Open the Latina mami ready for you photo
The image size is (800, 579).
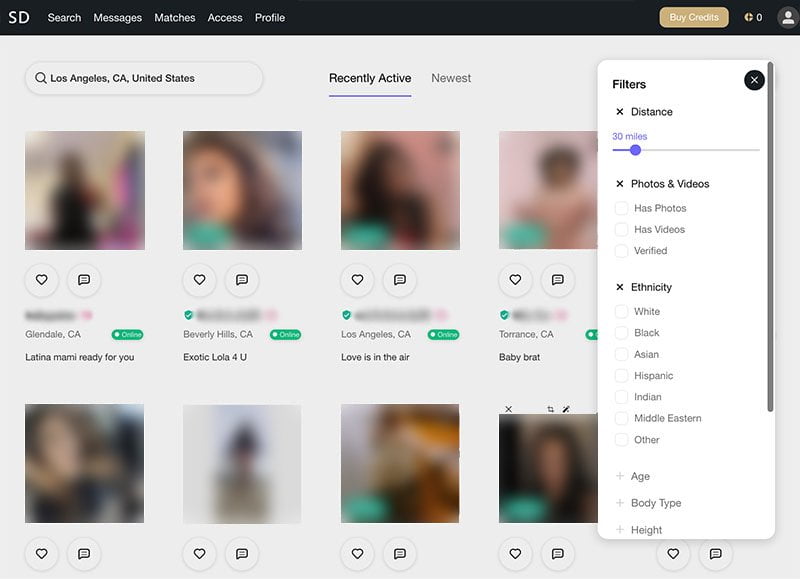85,190
